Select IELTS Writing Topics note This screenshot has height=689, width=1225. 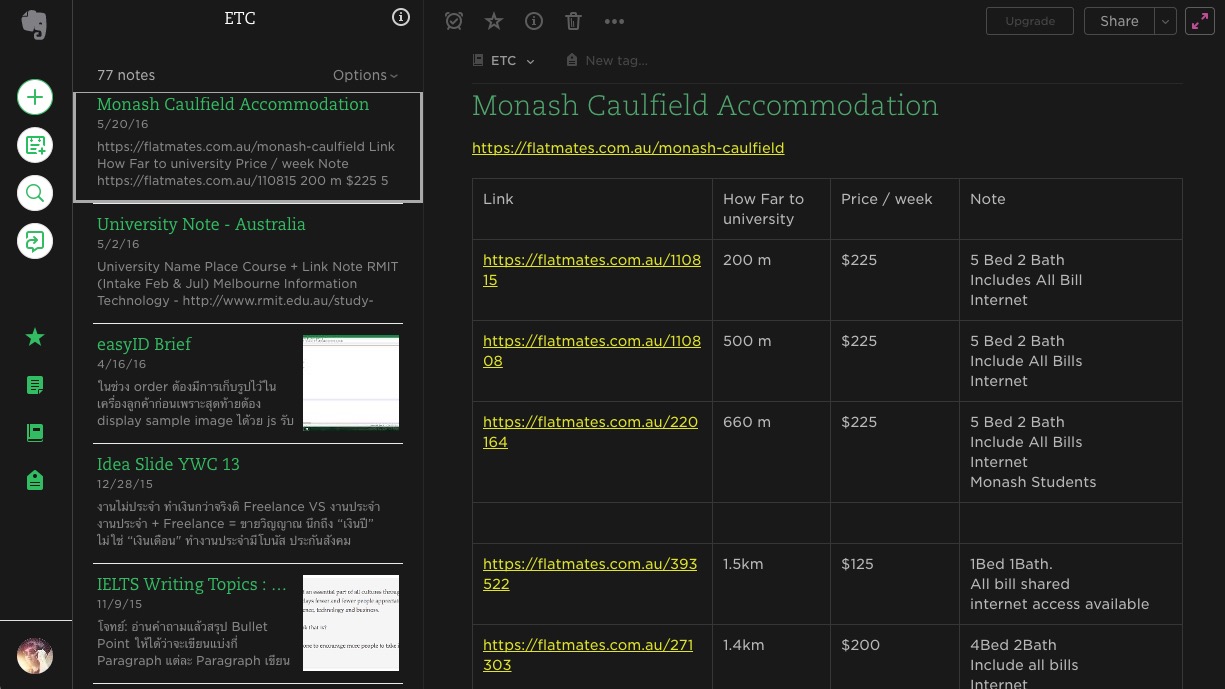[248, 624]
